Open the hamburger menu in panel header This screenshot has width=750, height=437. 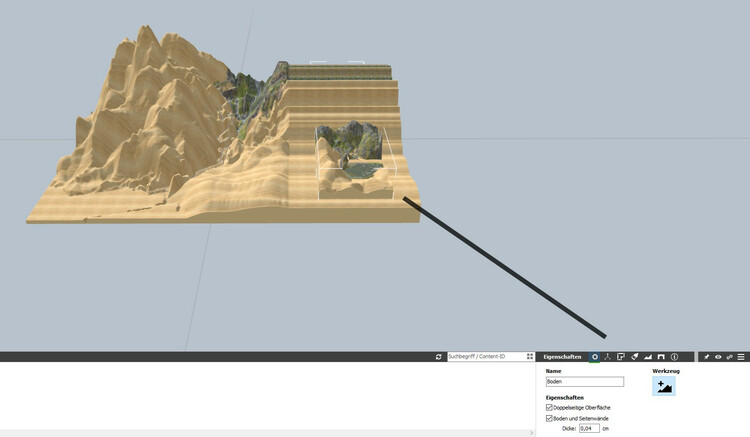742,357
